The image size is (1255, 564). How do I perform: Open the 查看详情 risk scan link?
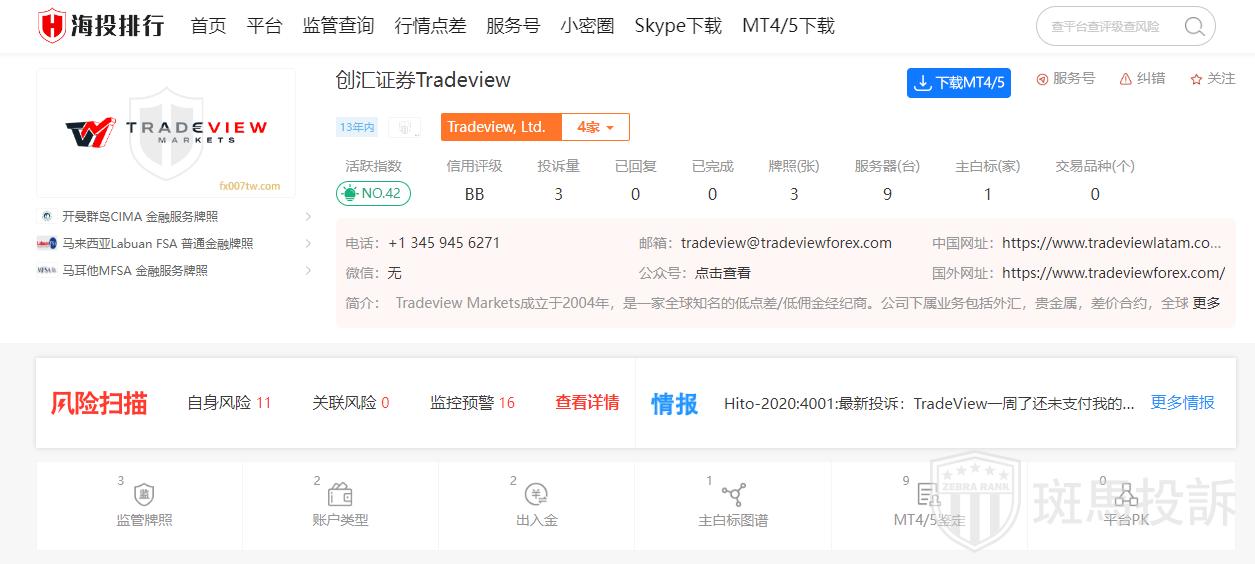(587, 403)
